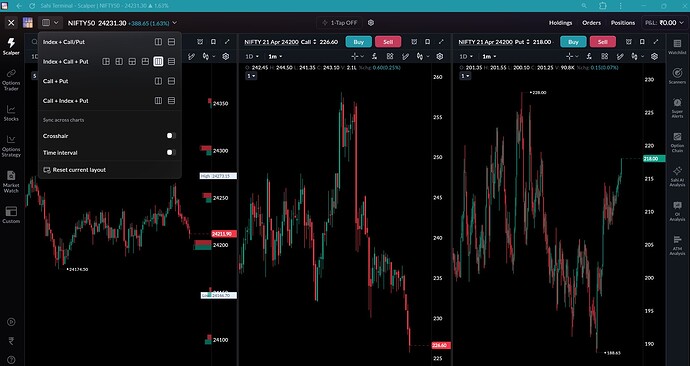690x366 pixels.
Task: Open chart templates grid on Call chart
Action: 390,56
